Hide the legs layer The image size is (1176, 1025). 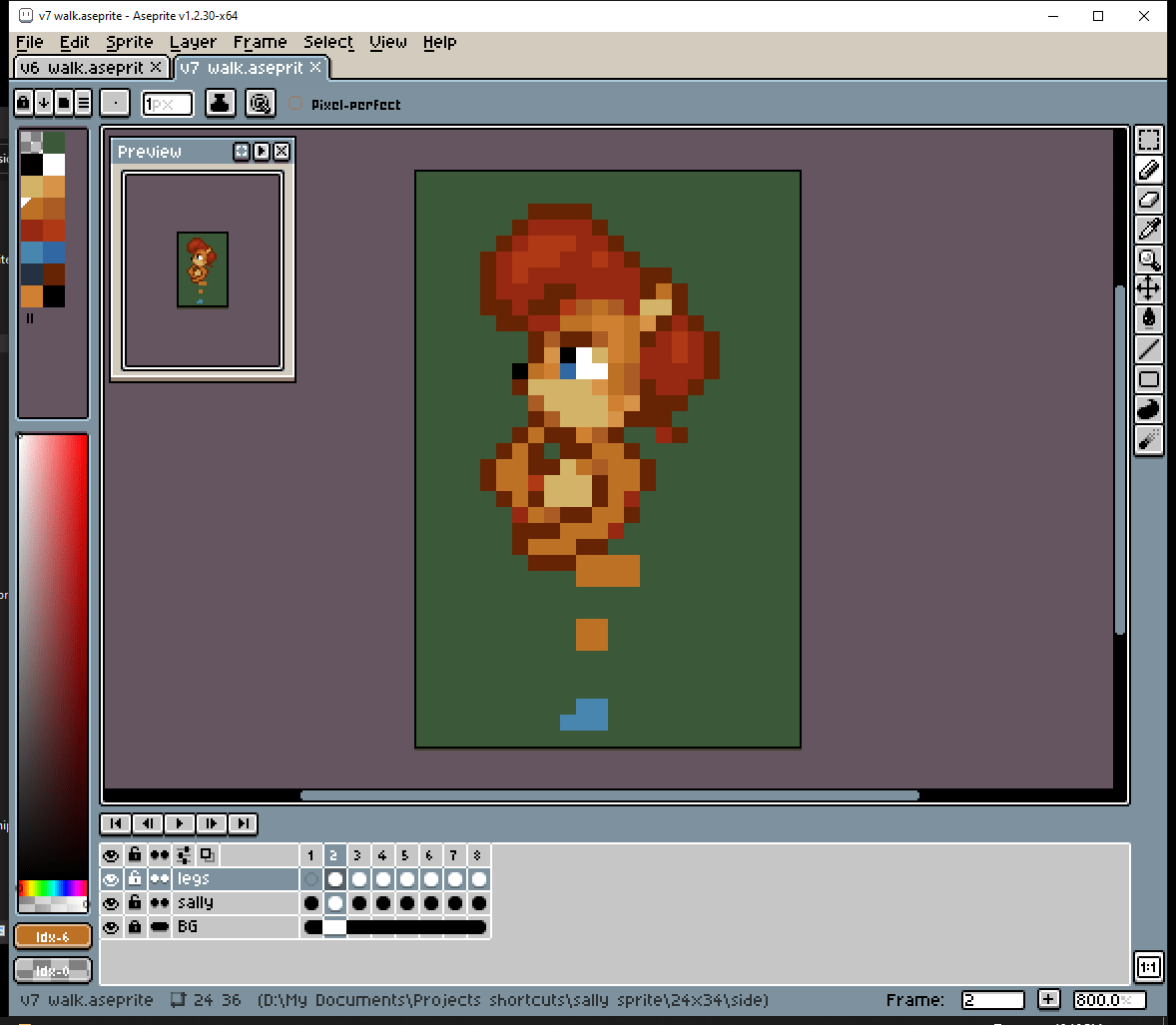[111, 879]
